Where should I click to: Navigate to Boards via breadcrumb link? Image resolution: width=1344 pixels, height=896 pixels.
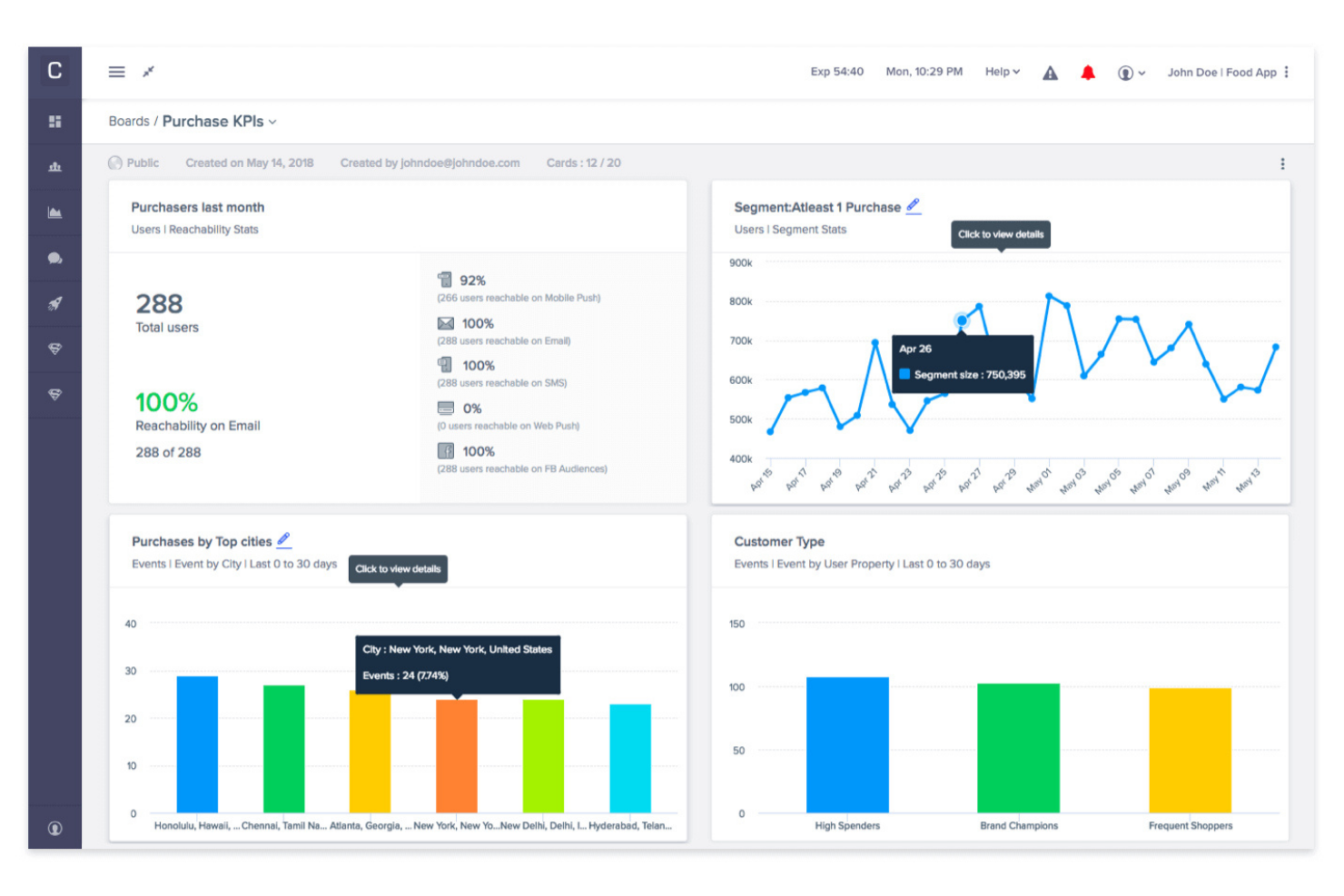point(129,121)
